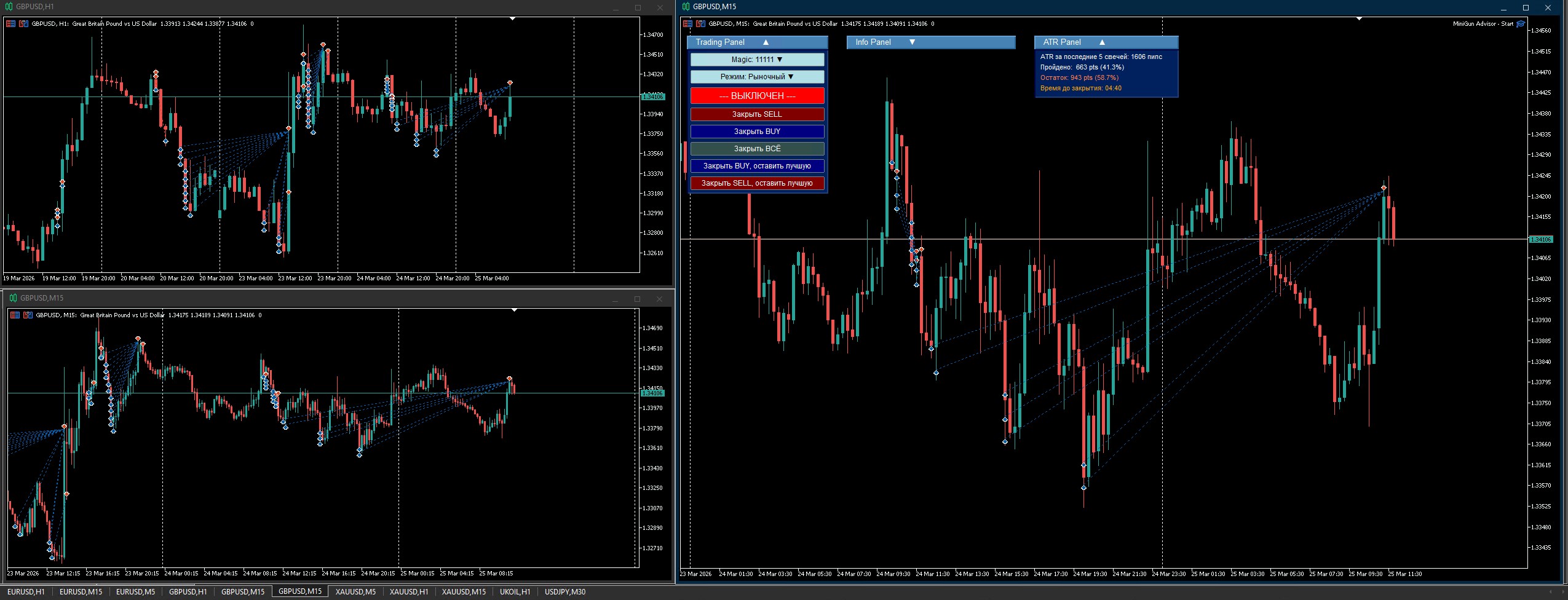Click the Закрыть ВСЁ button
Image resolution: width=1568 pixels, height=600 pixels.
757,149
